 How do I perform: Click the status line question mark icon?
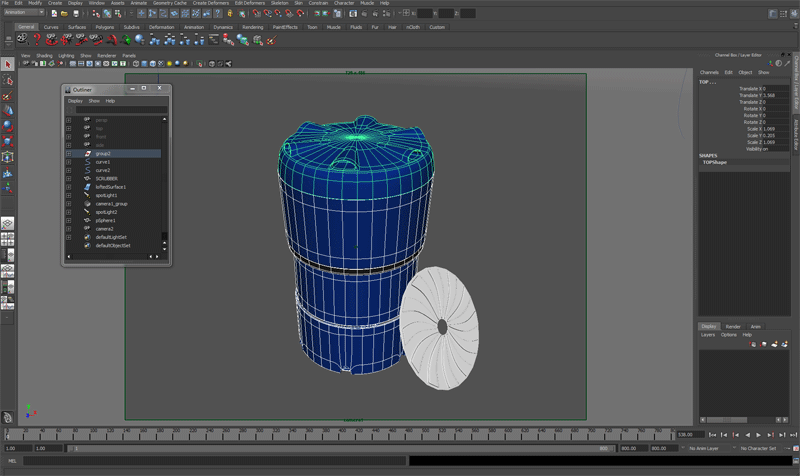[x=218, y=13]
